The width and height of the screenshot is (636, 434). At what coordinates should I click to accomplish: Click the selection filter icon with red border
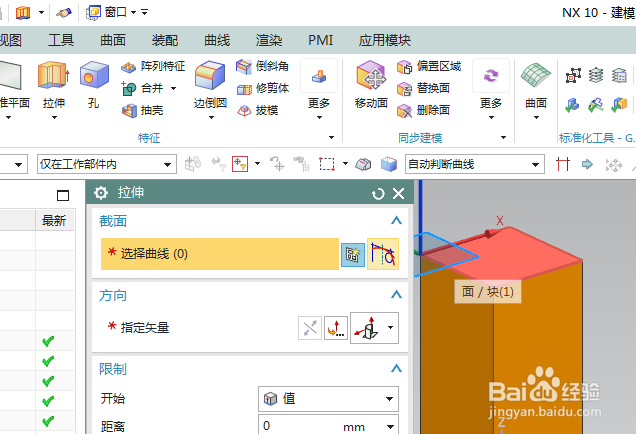coord(240,164)
